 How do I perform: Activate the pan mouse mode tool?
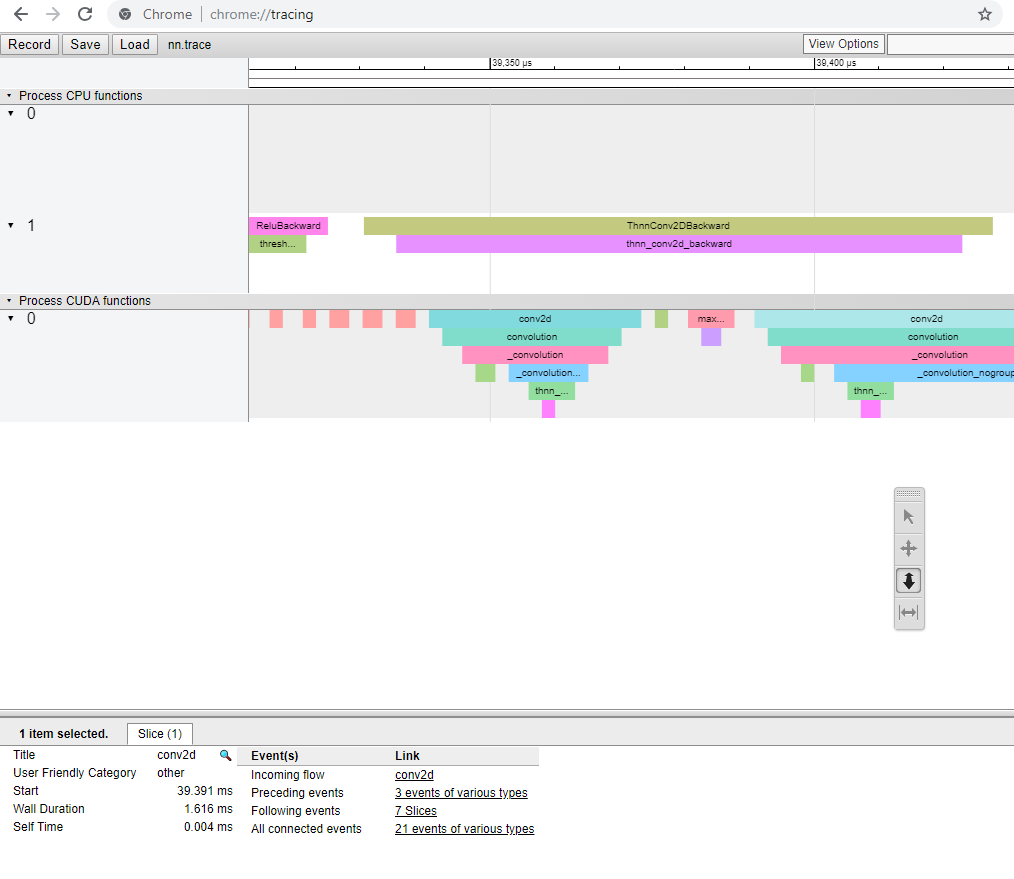coord(909,548)
